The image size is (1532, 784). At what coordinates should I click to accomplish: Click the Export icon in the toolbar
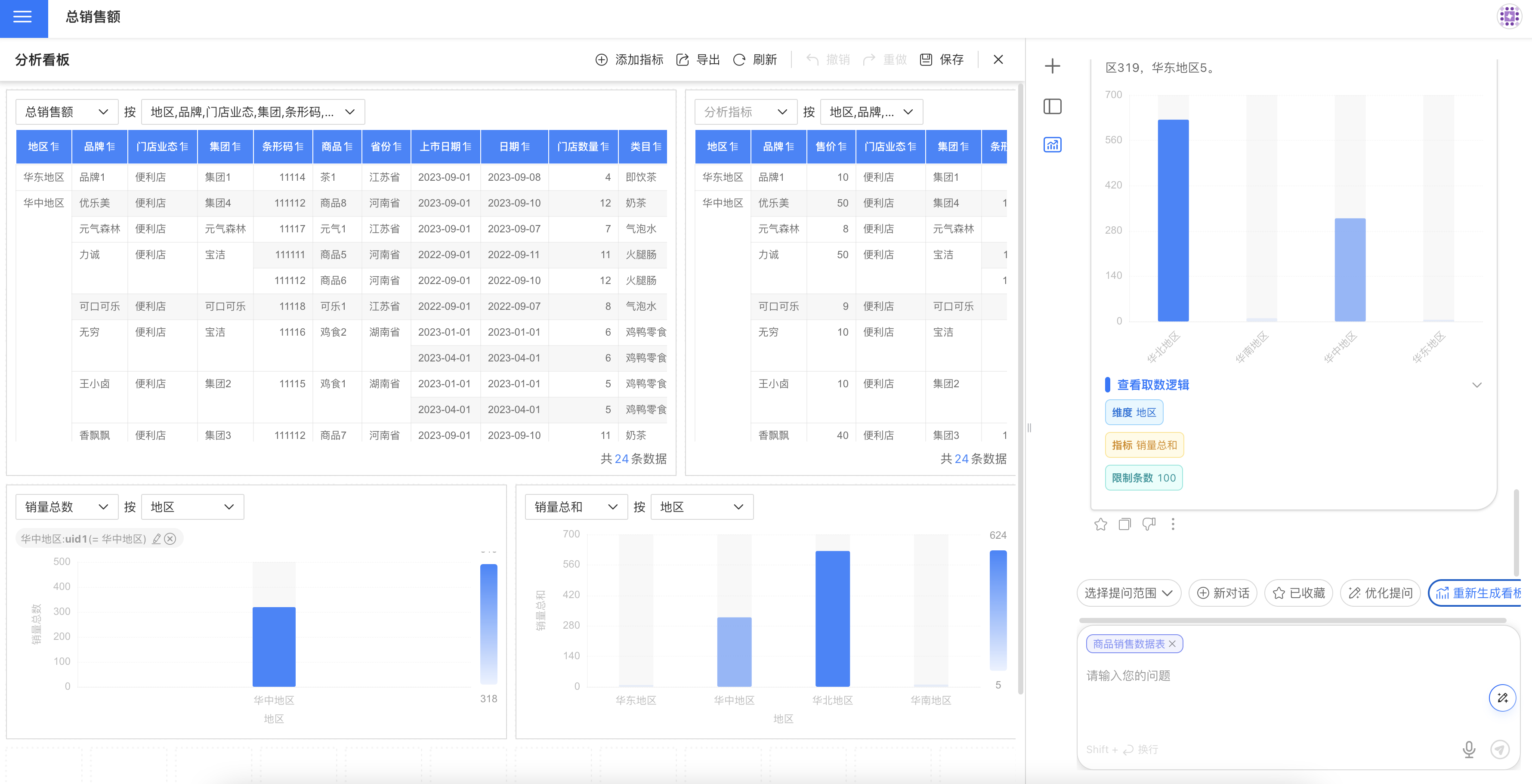(682, 60)
